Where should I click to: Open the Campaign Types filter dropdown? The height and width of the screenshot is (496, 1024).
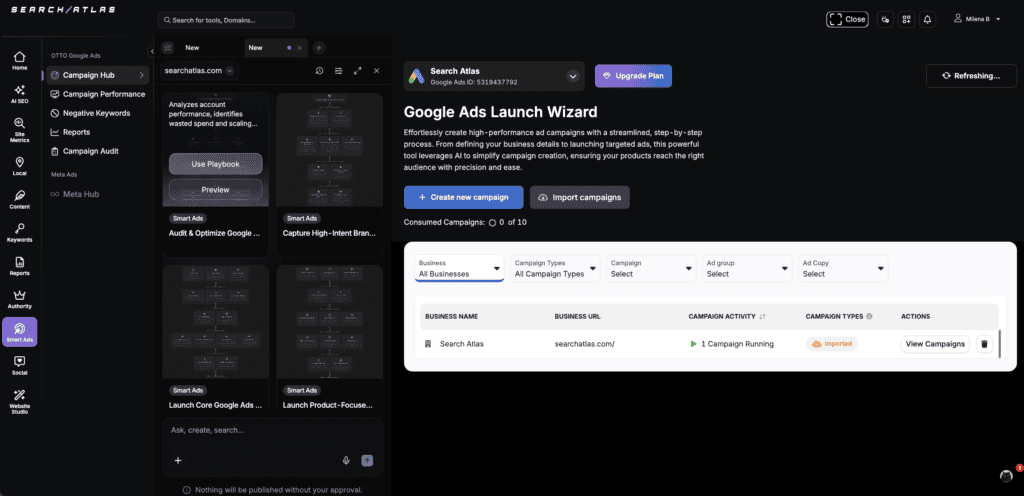[x=555, y=268]
